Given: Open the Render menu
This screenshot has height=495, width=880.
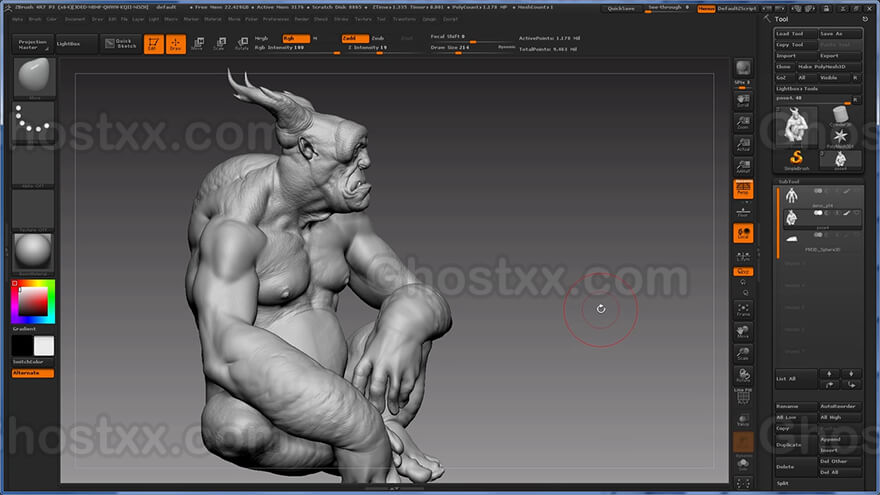Looking at the screenshot, I should 301,19.
